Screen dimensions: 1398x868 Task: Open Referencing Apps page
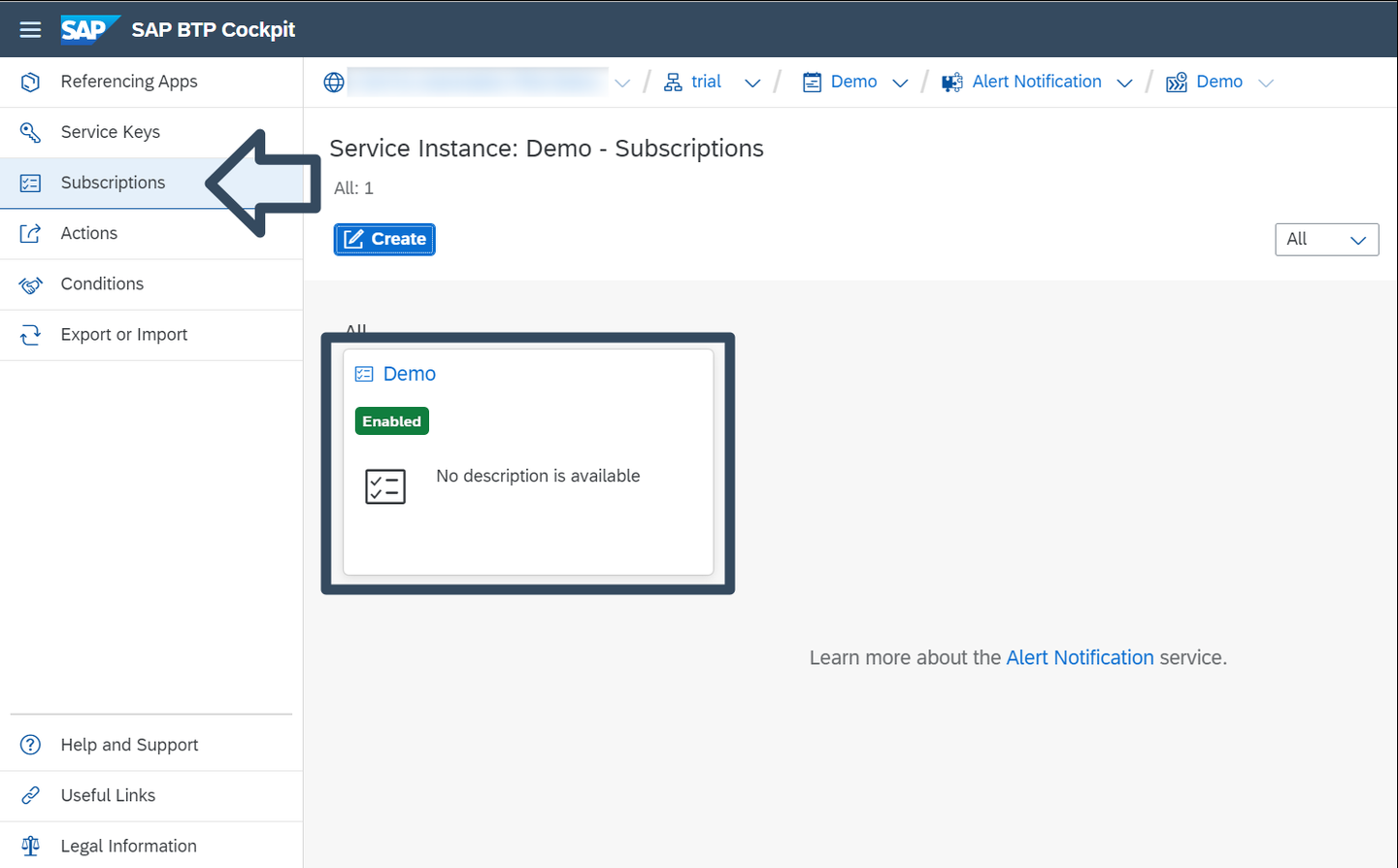tap(151, 82)
